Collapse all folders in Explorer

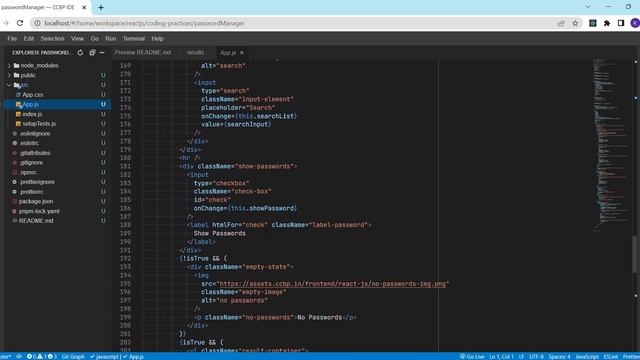tap(92, 53)
